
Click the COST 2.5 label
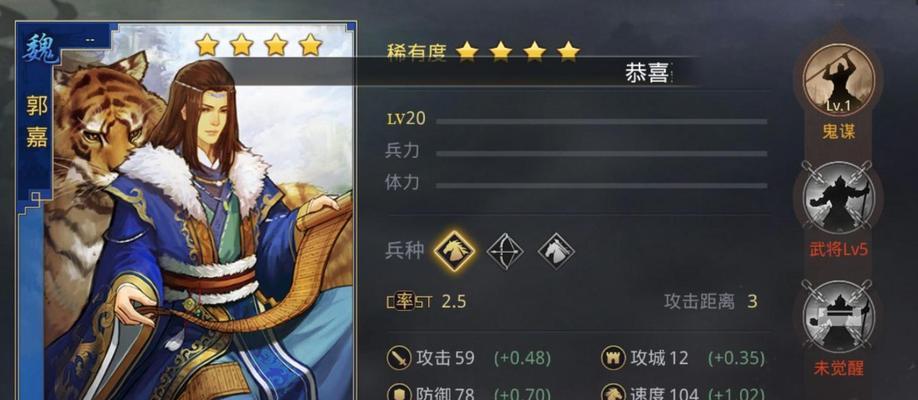pos(427,302)
